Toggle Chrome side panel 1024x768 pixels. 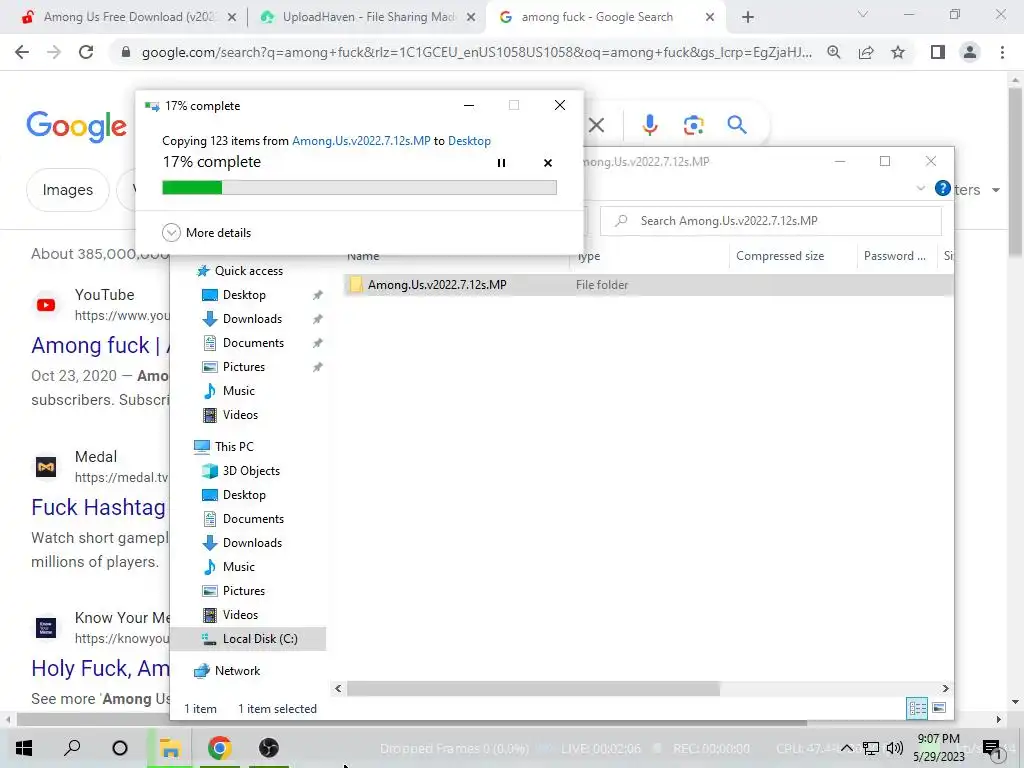pos(938,52)
